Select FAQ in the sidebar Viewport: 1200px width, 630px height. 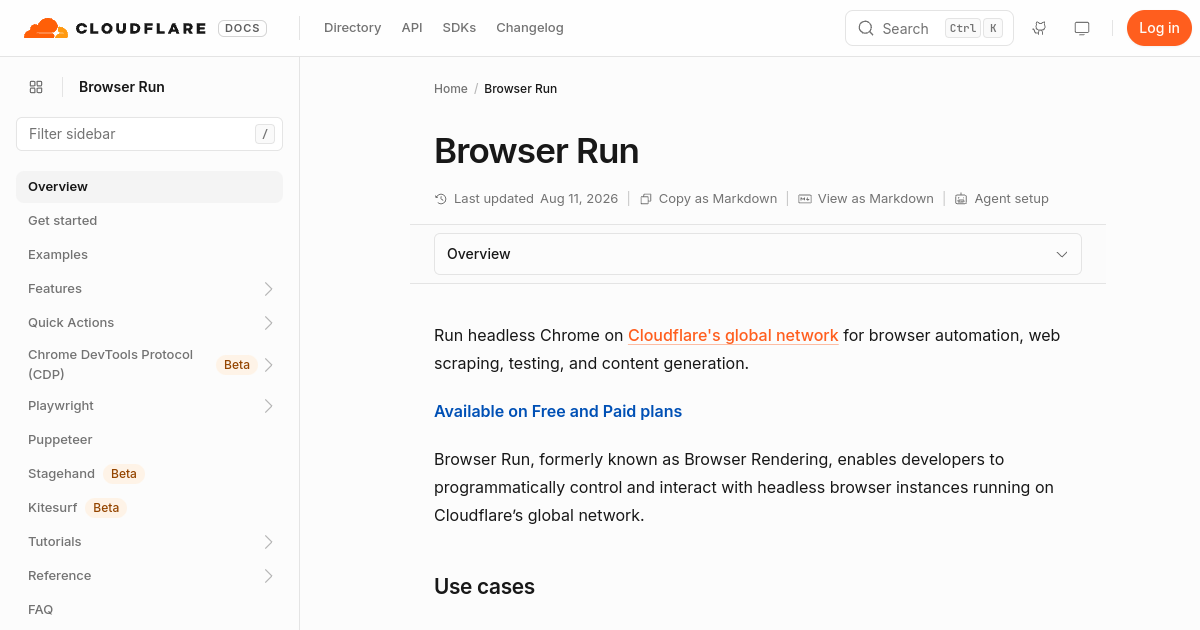[x=149, y=610]
